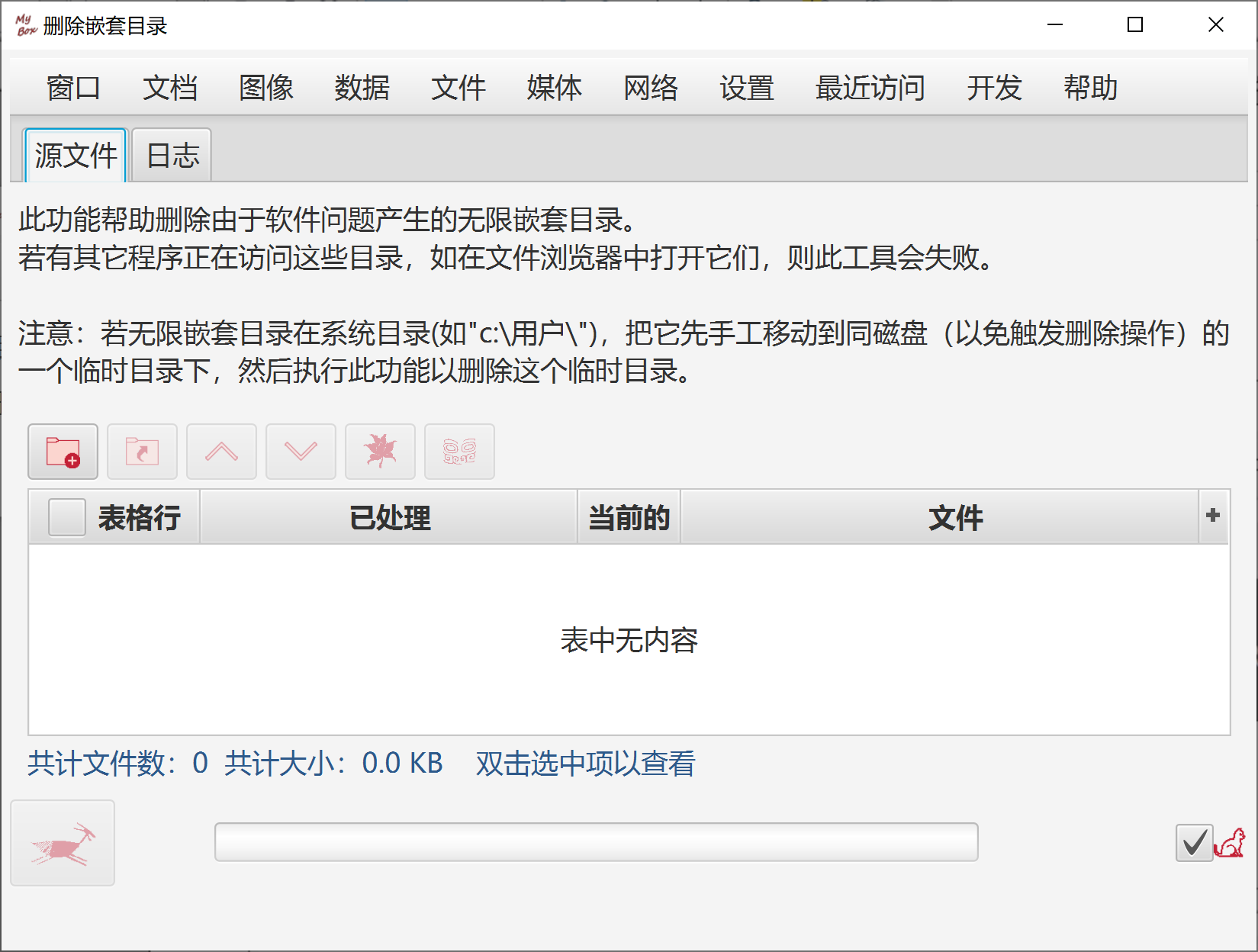Click the red cat icon
Viewport: 1258px width, 952px height.
(x=1229, y=843)
